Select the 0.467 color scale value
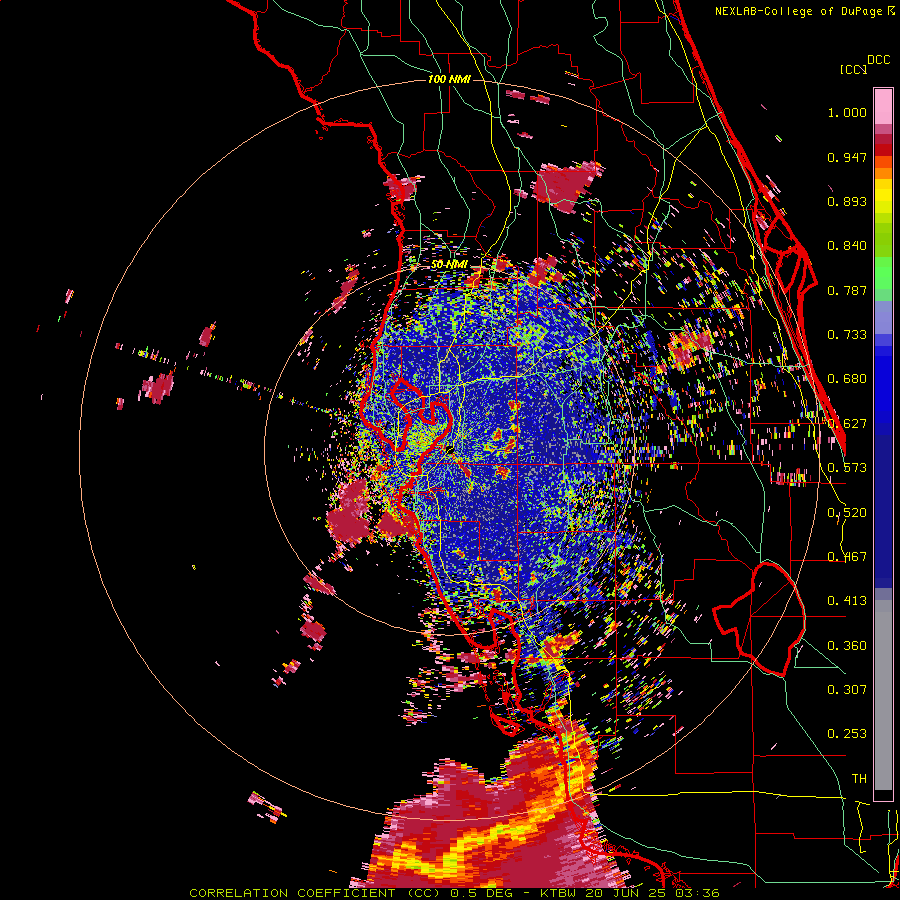Image resolution: width=900 pixels, height=900 pixels. click(x=847, y=557)
